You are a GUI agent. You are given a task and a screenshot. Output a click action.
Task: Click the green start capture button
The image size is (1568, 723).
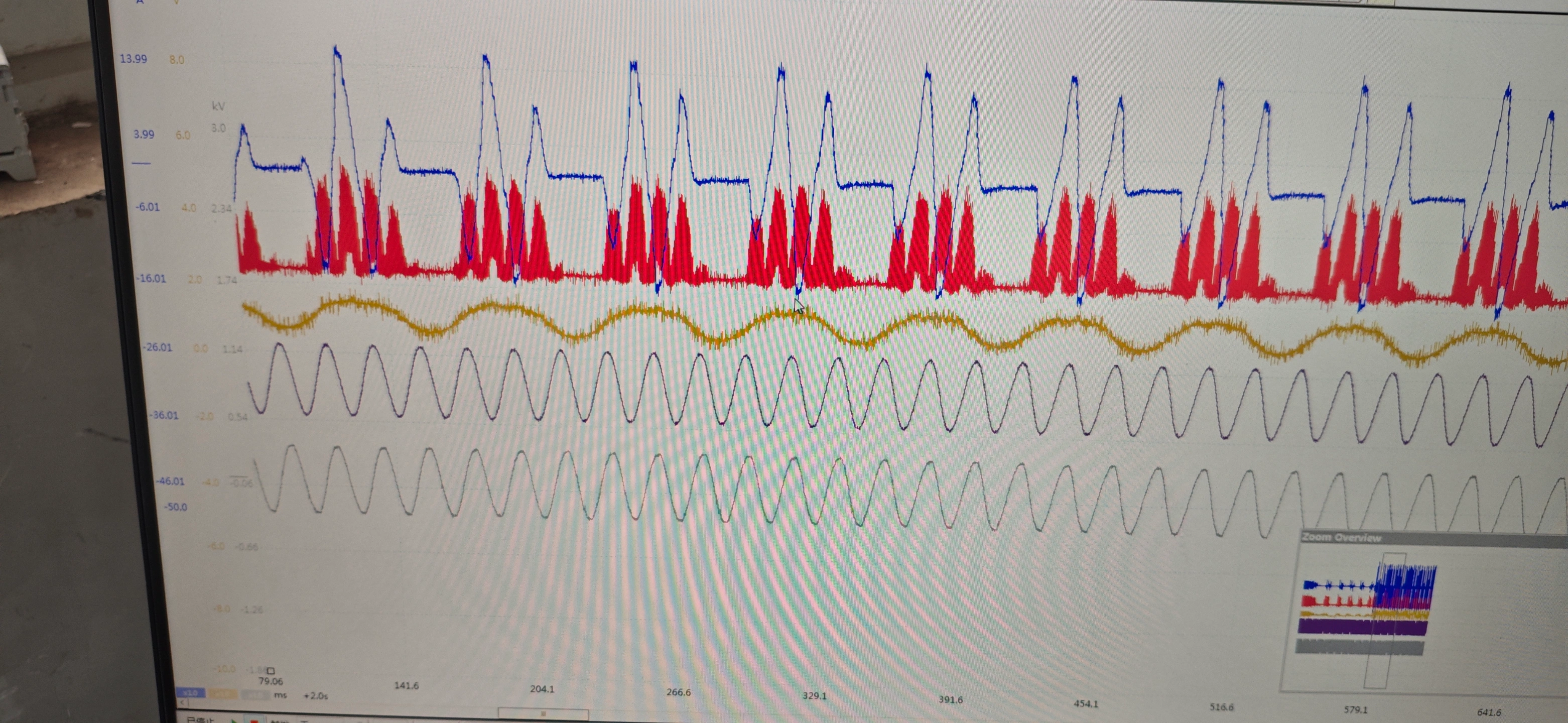[234, 720]
